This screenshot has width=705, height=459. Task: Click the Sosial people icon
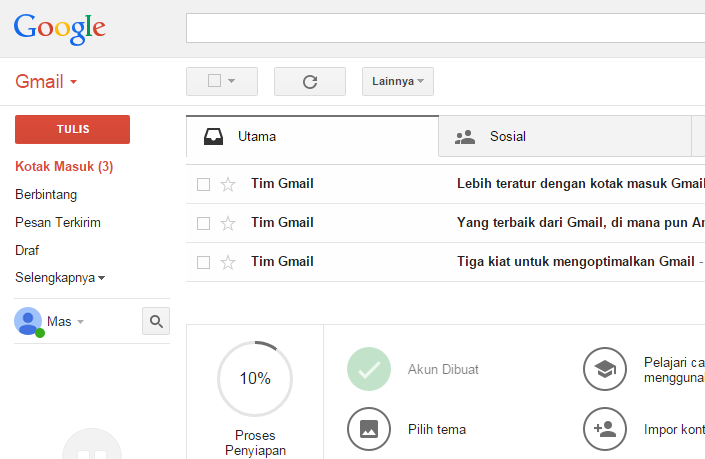pyautogui.click(x=465, y=137)
